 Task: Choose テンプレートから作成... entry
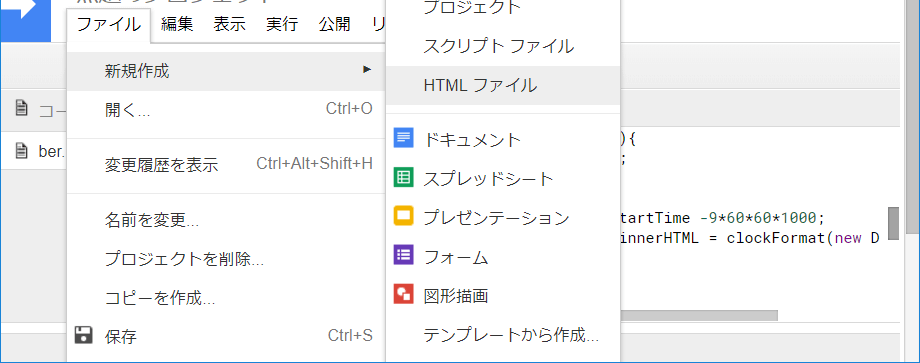point(503,335)
